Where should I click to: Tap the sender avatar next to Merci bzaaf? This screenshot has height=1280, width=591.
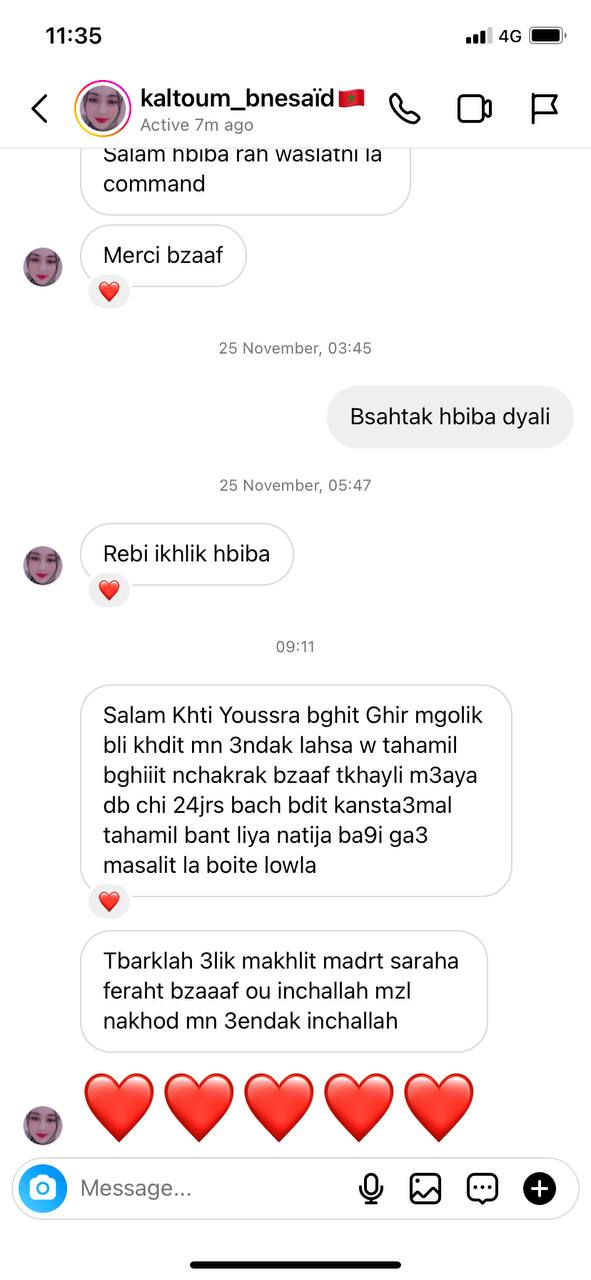(x=43, y=267)
